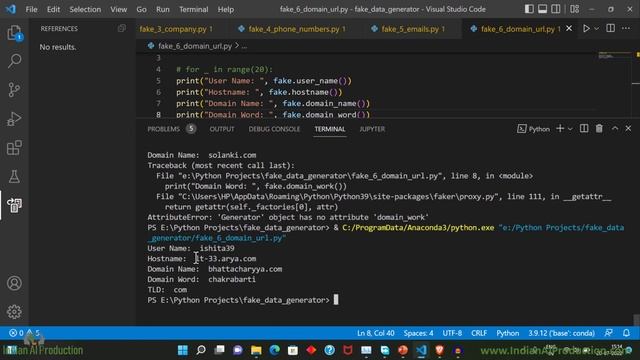Open notifications bell in status bar
Screen dimensions: 640x360
tap(626, 333)
